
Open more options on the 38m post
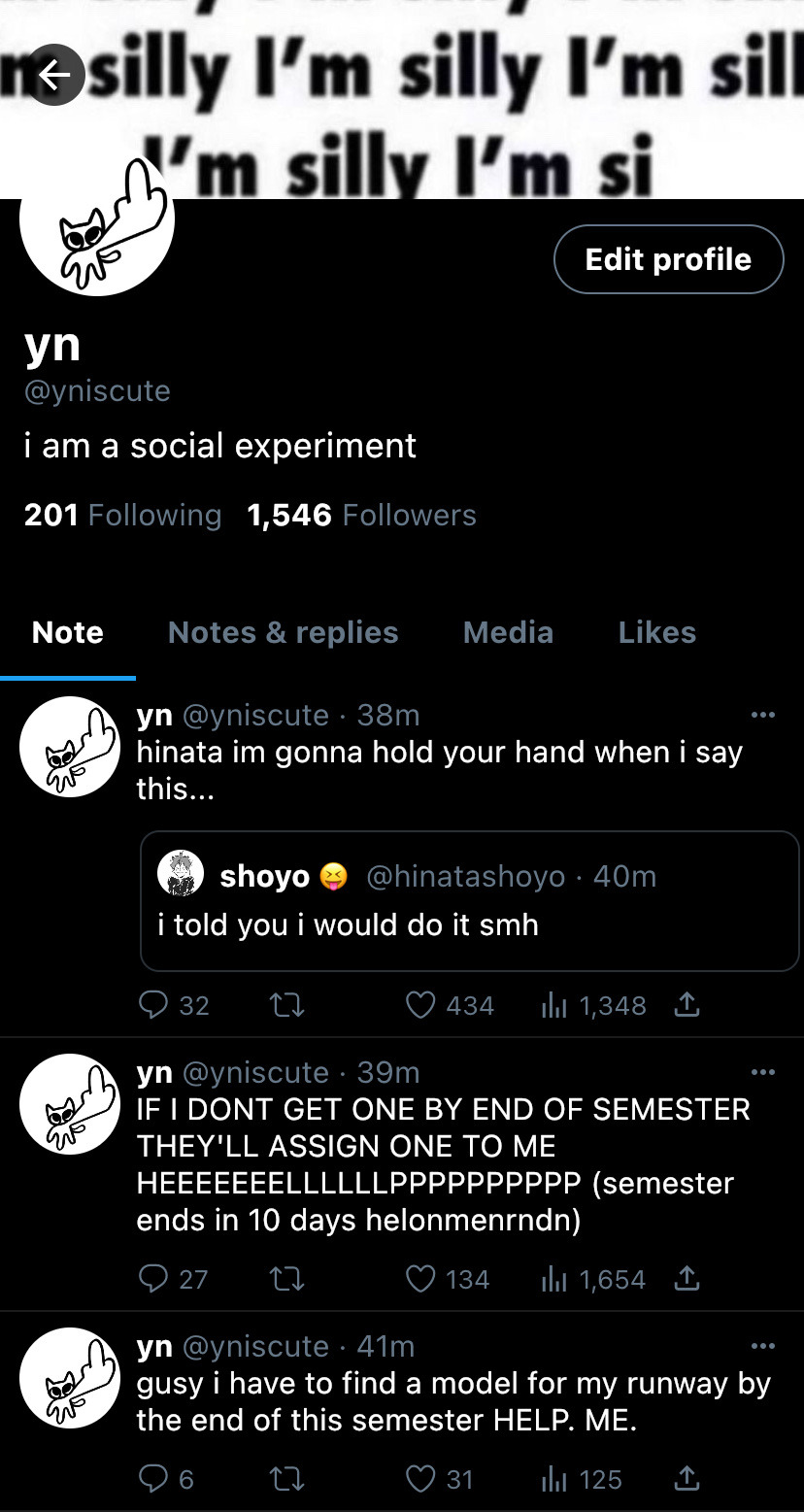coord(763,716)
